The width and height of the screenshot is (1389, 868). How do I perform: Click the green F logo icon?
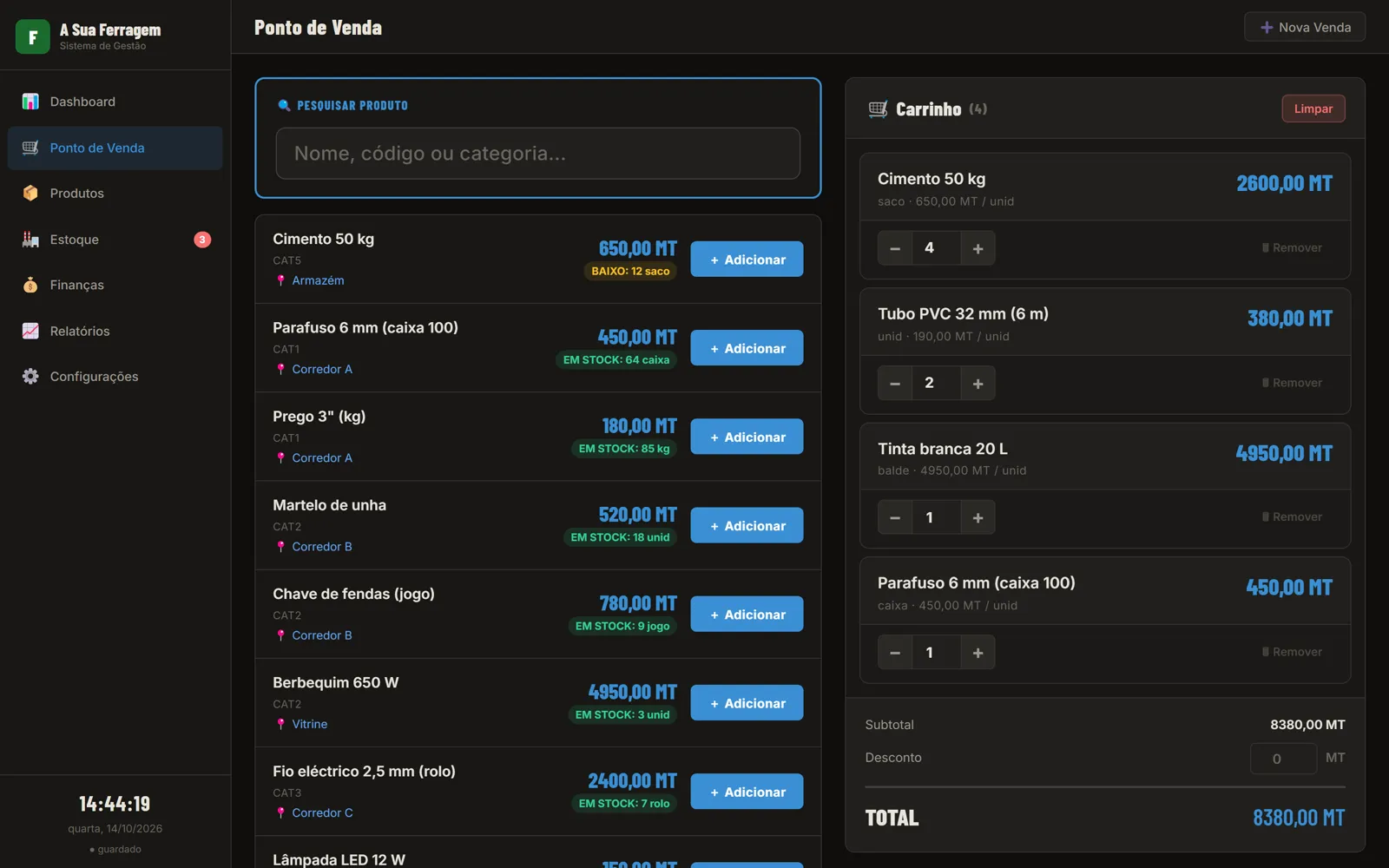[x=33, y=37]
